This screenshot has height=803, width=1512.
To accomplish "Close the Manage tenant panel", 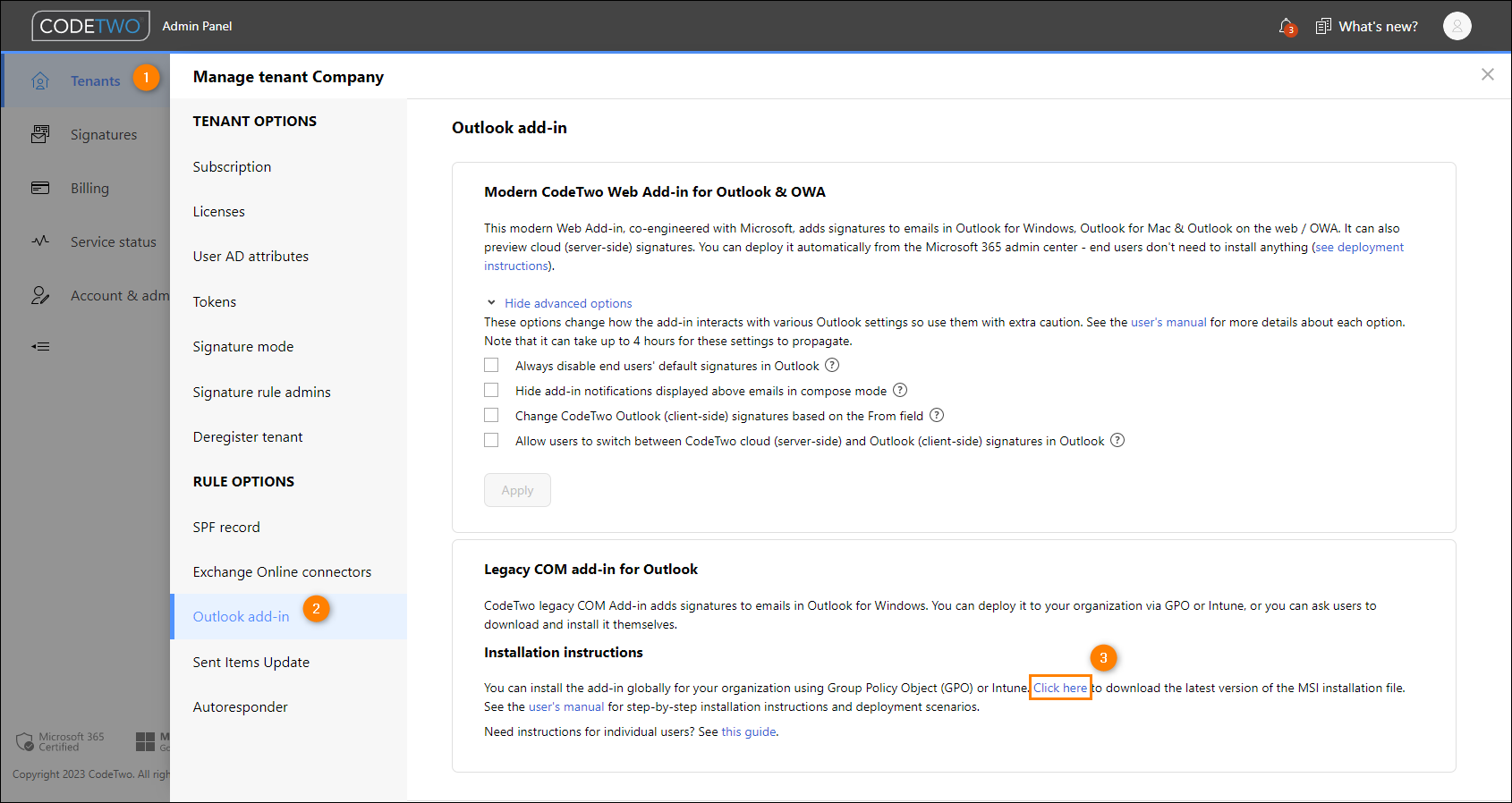I will [x=1487, y=74].
